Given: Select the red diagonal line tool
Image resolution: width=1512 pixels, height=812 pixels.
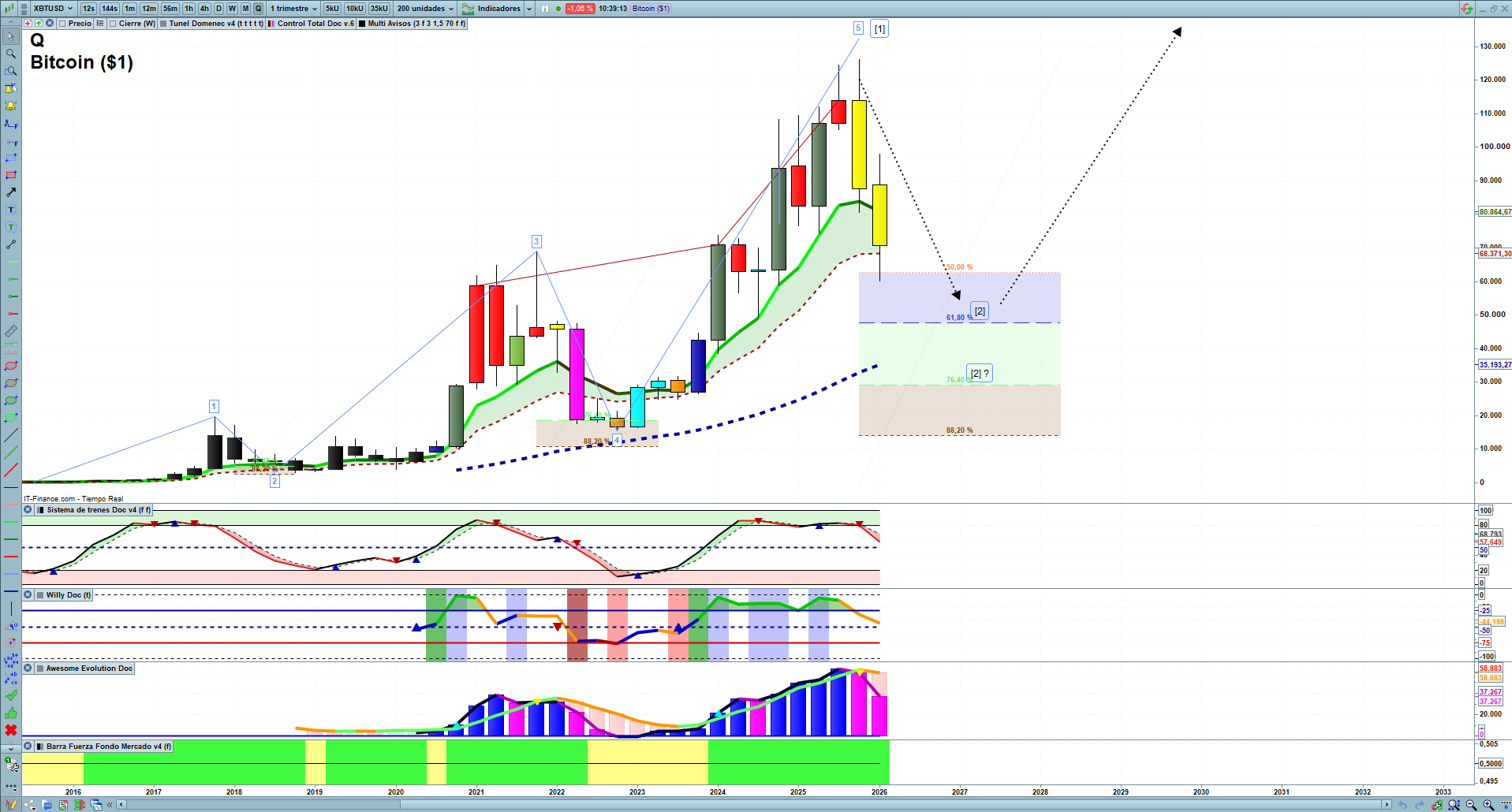Looking at the screenshot, I should [x=11, y=470].
